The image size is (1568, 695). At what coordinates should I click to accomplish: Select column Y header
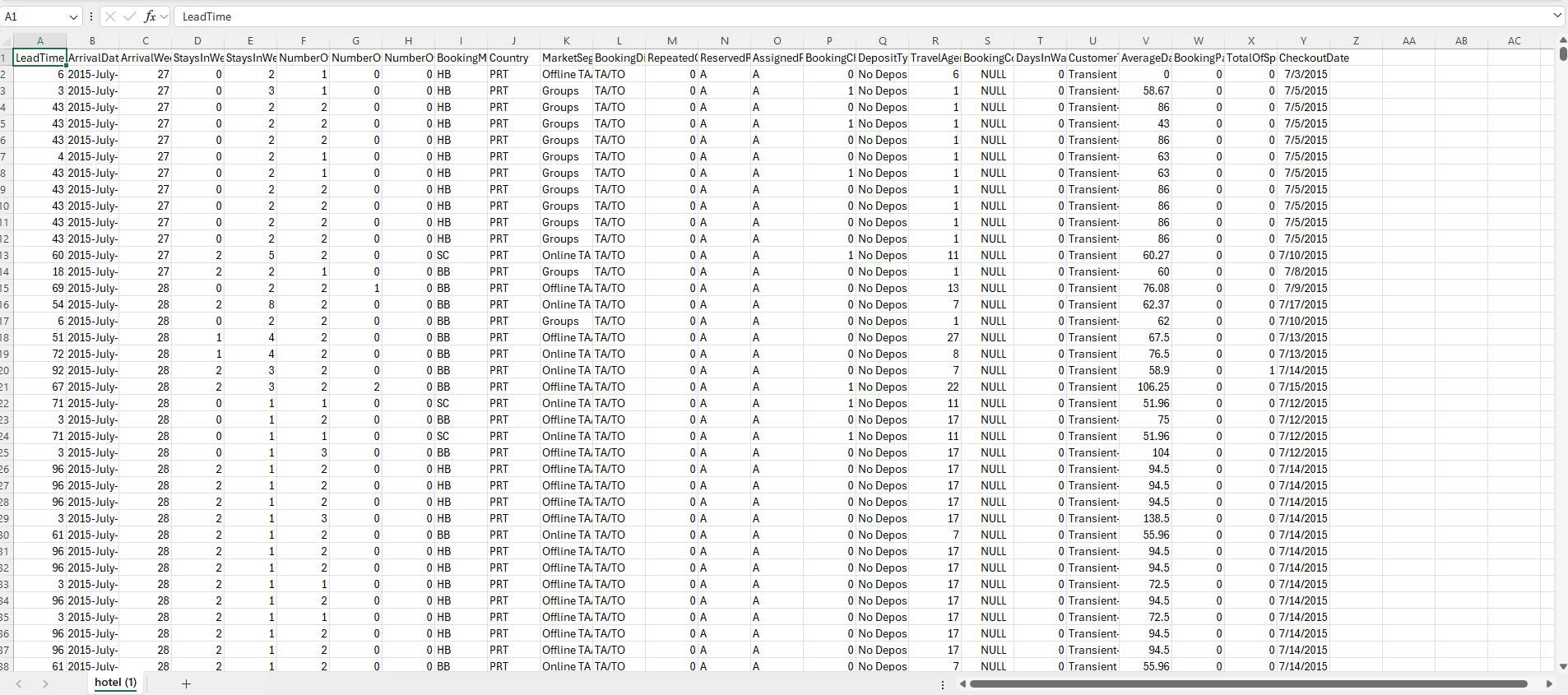tap(1303, 40)
